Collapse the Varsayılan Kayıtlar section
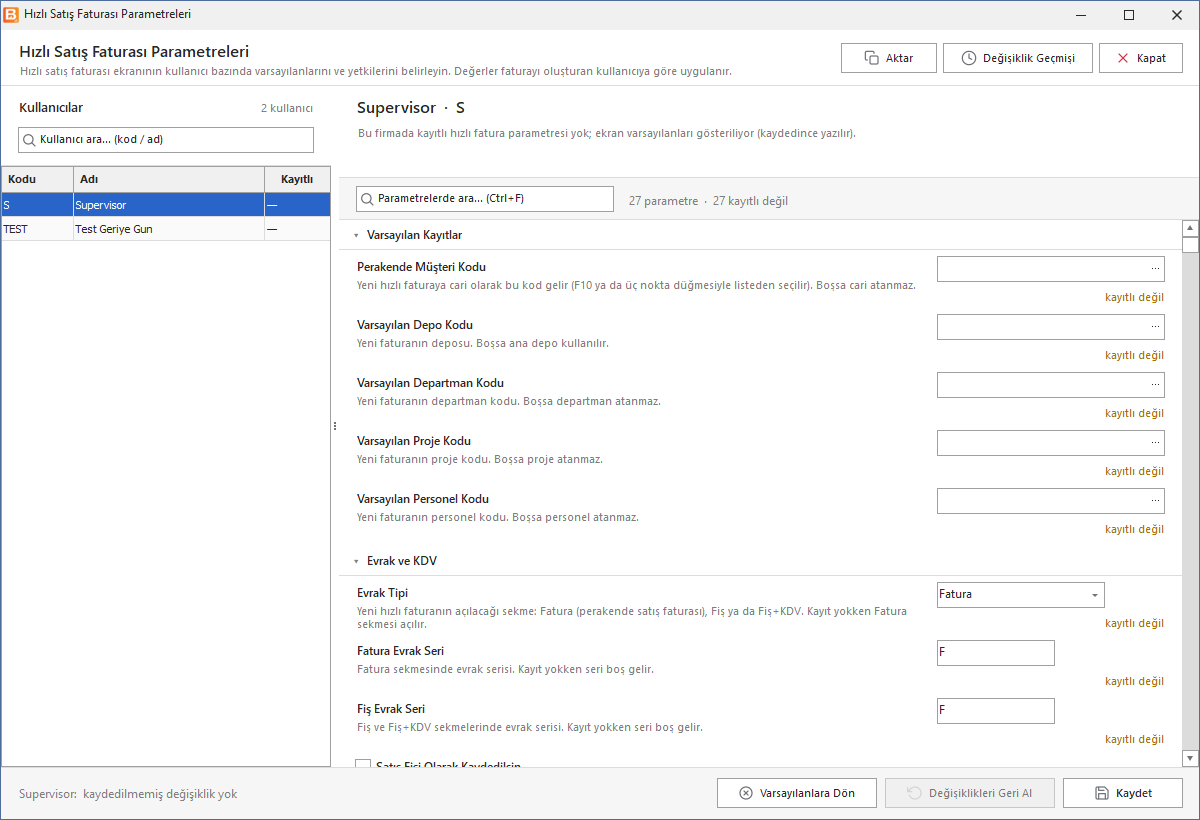Screen dimensions: 1200x820 pyautogui.click(x=356, y=235)
